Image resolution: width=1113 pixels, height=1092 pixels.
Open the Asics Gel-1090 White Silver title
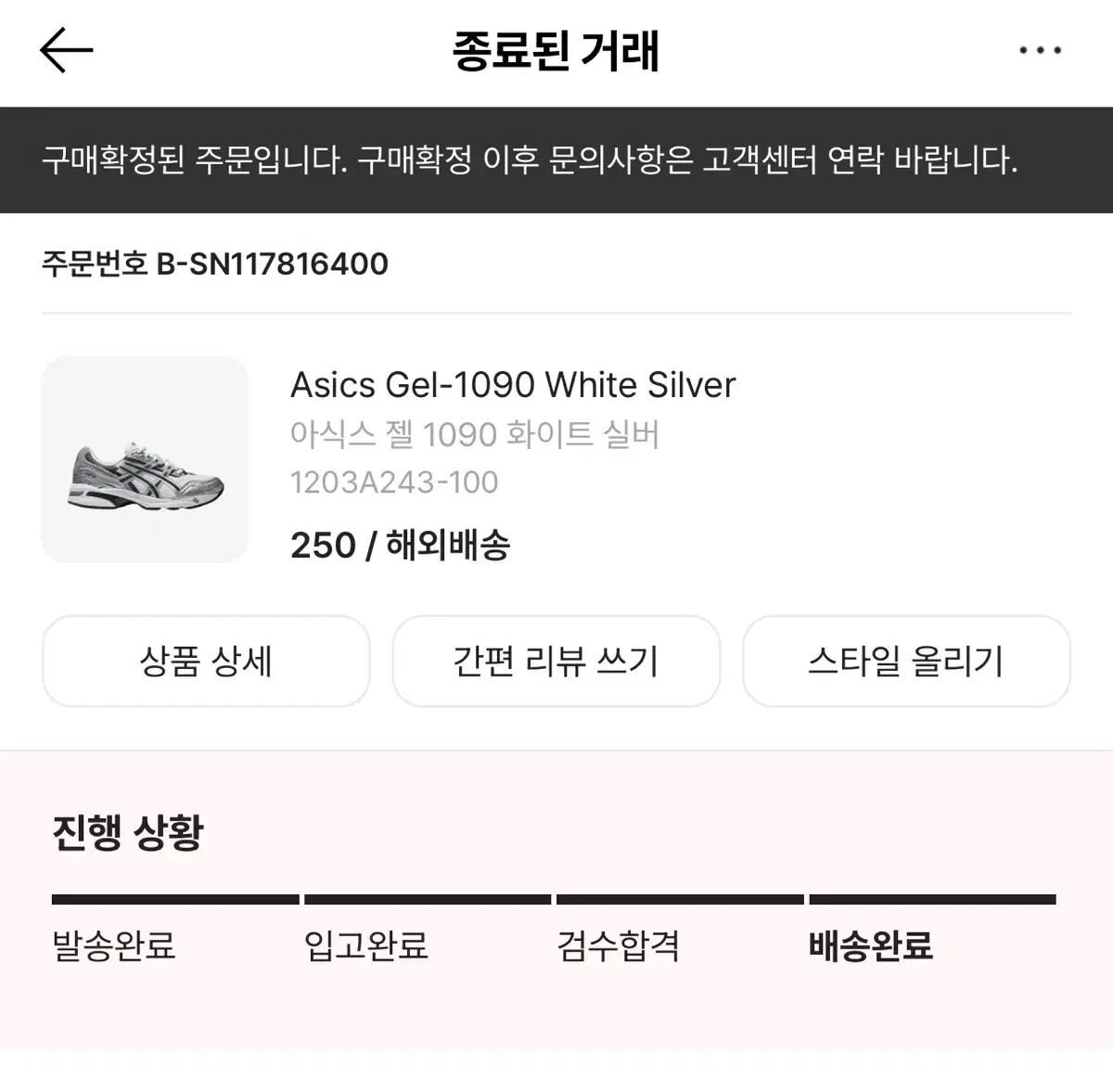pos(513,385)
